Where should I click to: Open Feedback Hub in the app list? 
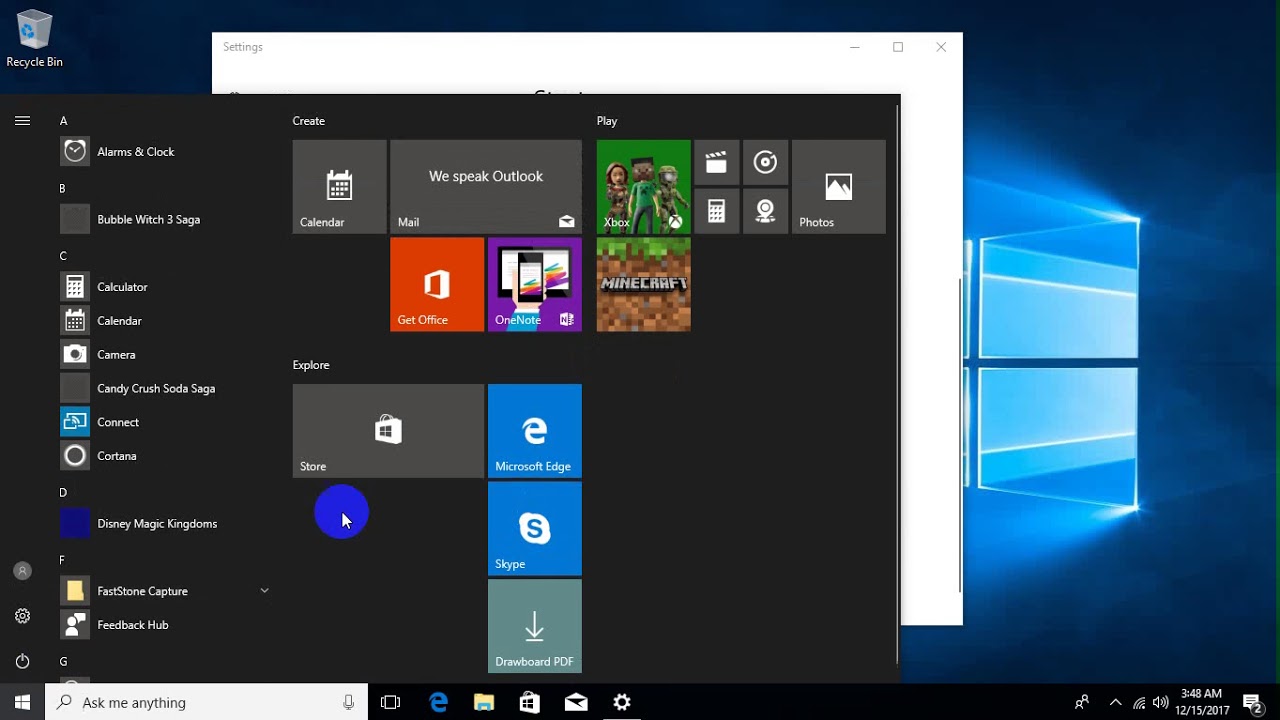click(x=165, y=625)
